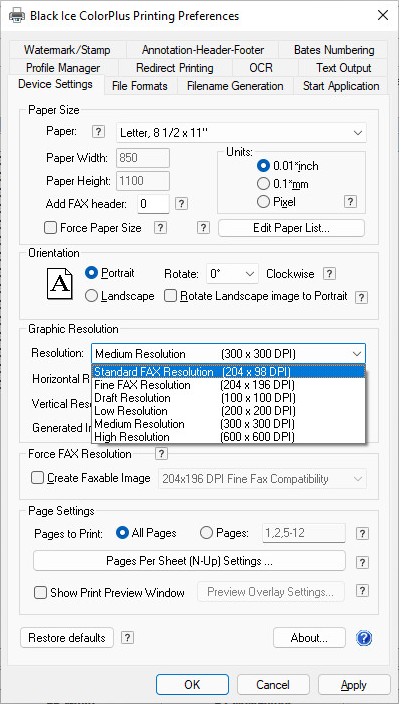Click the portrait page orientation icon
This screenshot has width=399, height=704.
tap(59, 284)
